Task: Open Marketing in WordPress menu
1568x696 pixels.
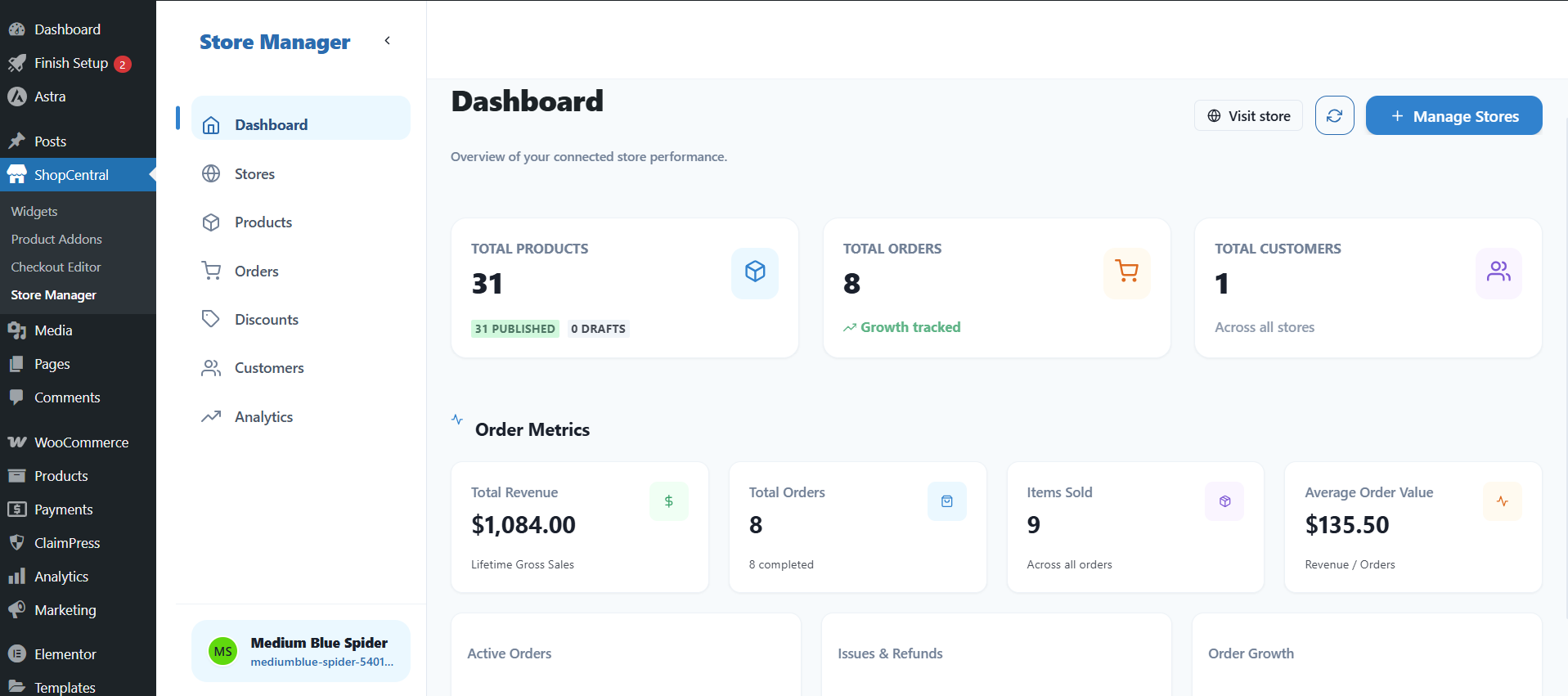Action: pyautogui.click(x=78, y=610)
